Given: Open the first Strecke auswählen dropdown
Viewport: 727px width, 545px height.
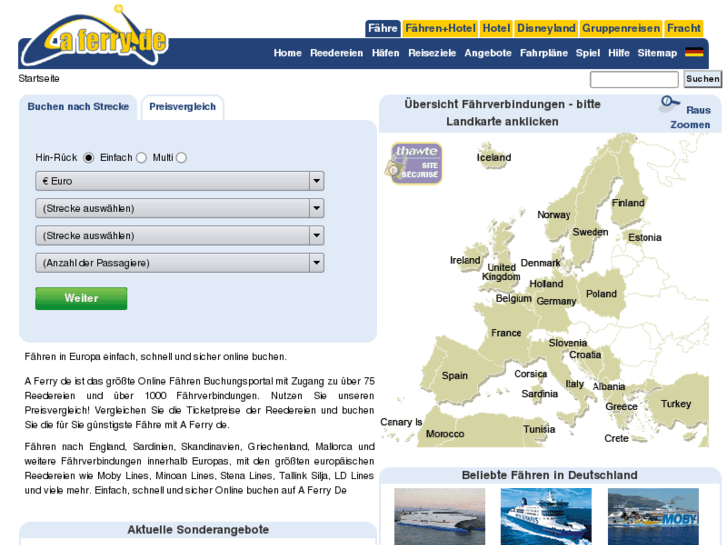Looking at the screenshot, I should coord(179,208).
